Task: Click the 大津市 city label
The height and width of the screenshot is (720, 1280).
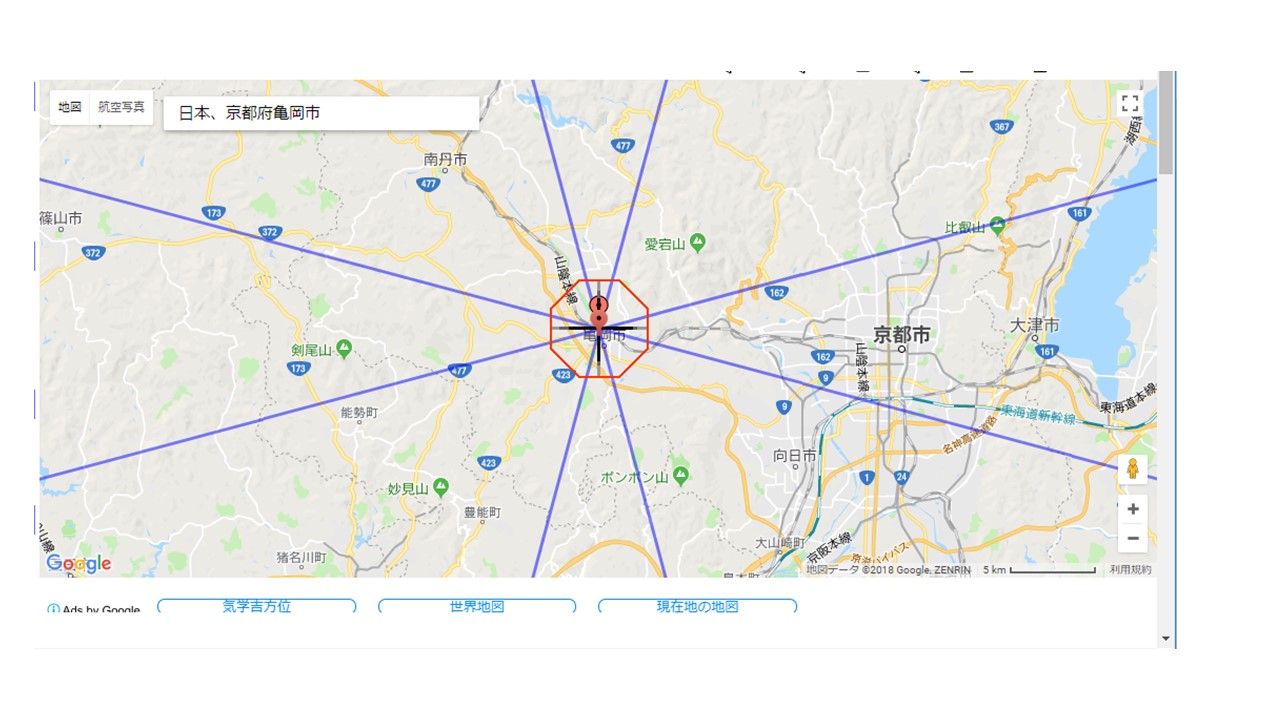Action: click(1034, 326)
